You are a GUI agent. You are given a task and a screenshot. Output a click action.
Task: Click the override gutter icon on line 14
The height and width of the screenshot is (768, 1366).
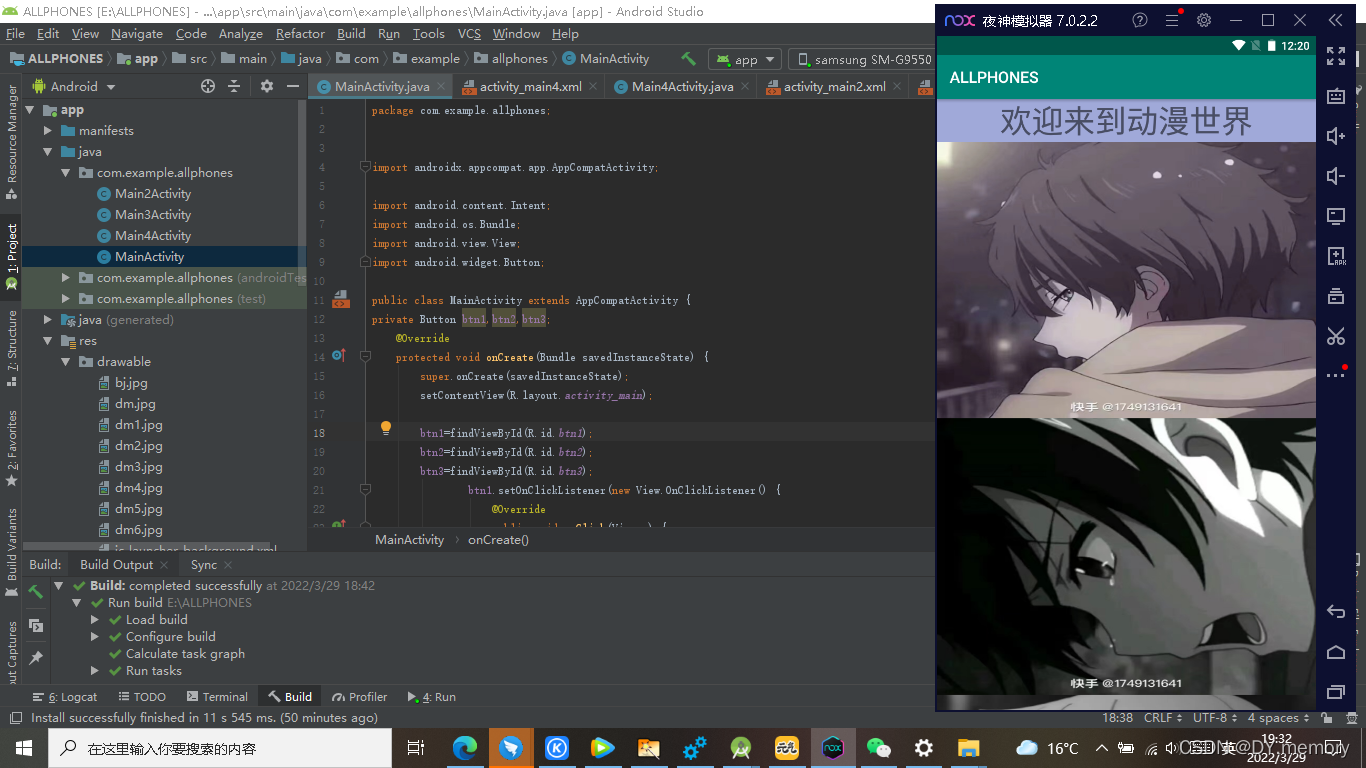[x=338, y=356]
